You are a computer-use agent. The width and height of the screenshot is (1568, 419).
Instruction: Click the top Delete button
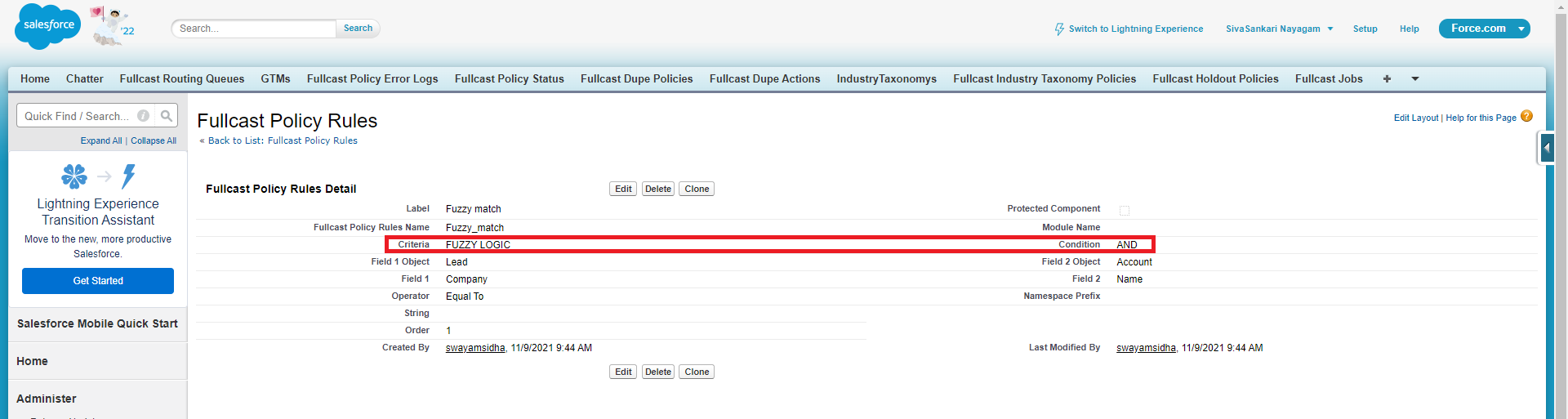coord(658,189)
